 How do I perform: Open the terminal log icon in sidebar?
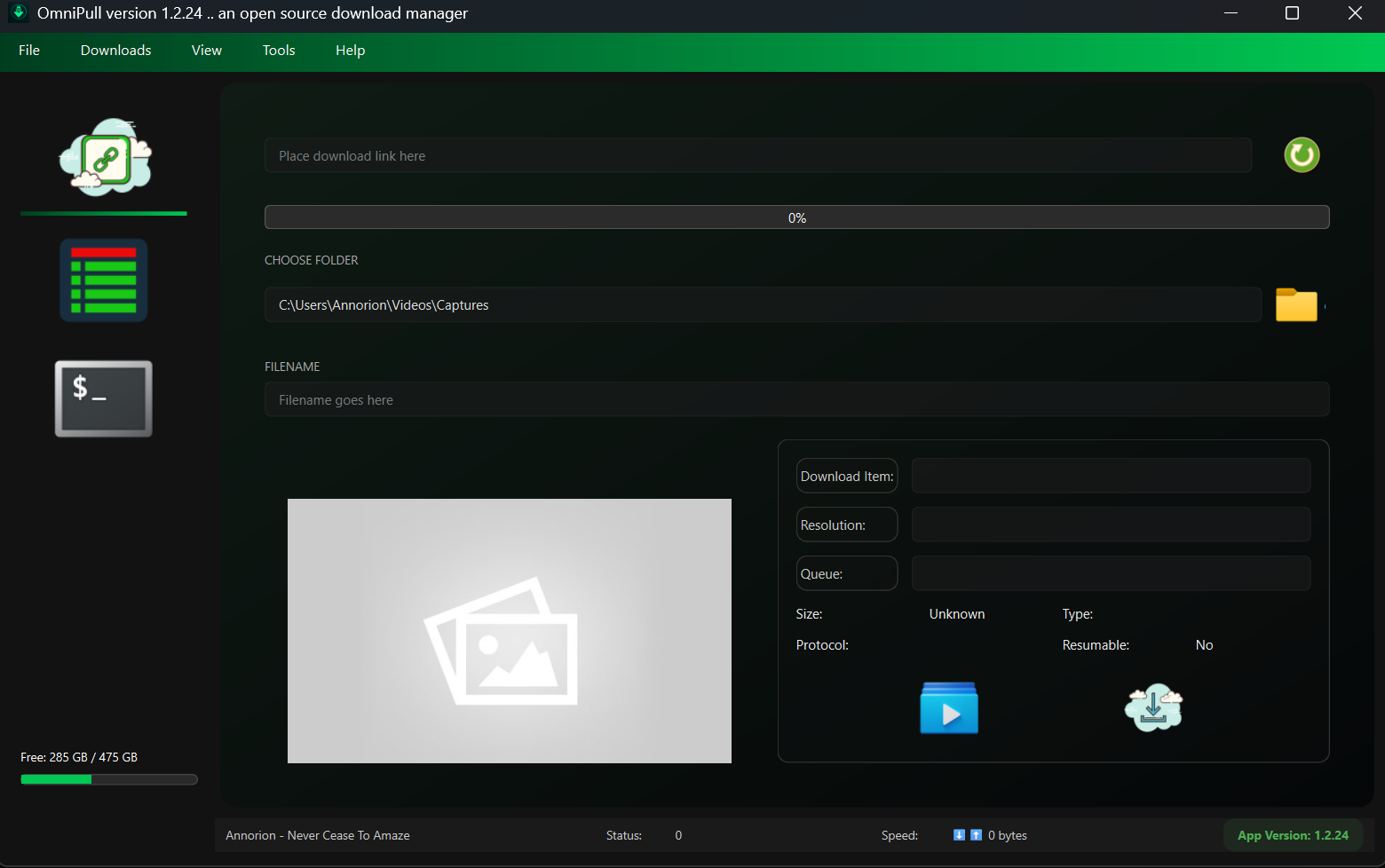pyautogui.click(x=104, y=398)
